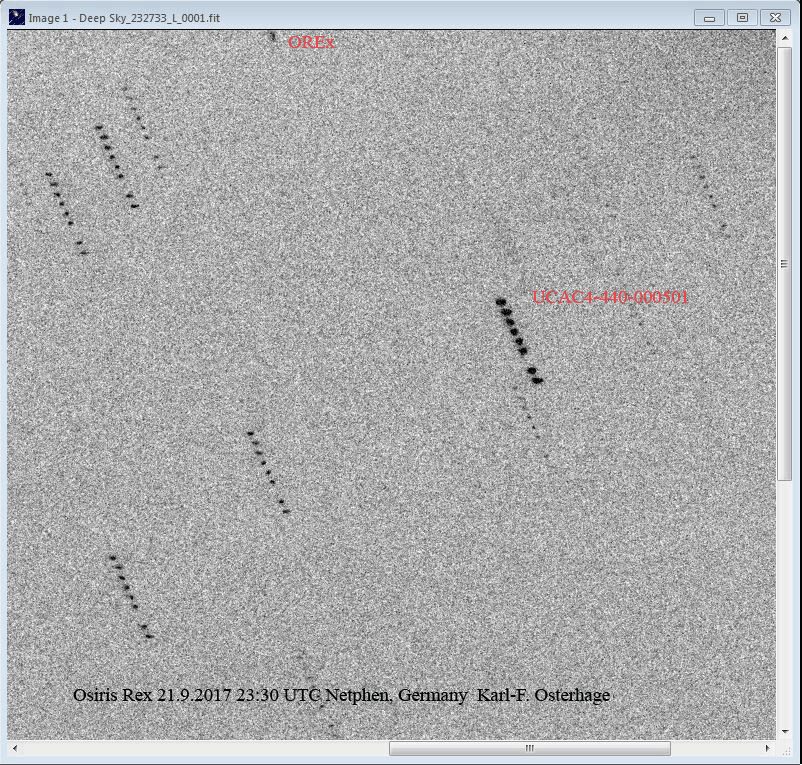The image size is (802, 765).
Task: Click the star trail in bottom-left corner
Action: (130, 597)
